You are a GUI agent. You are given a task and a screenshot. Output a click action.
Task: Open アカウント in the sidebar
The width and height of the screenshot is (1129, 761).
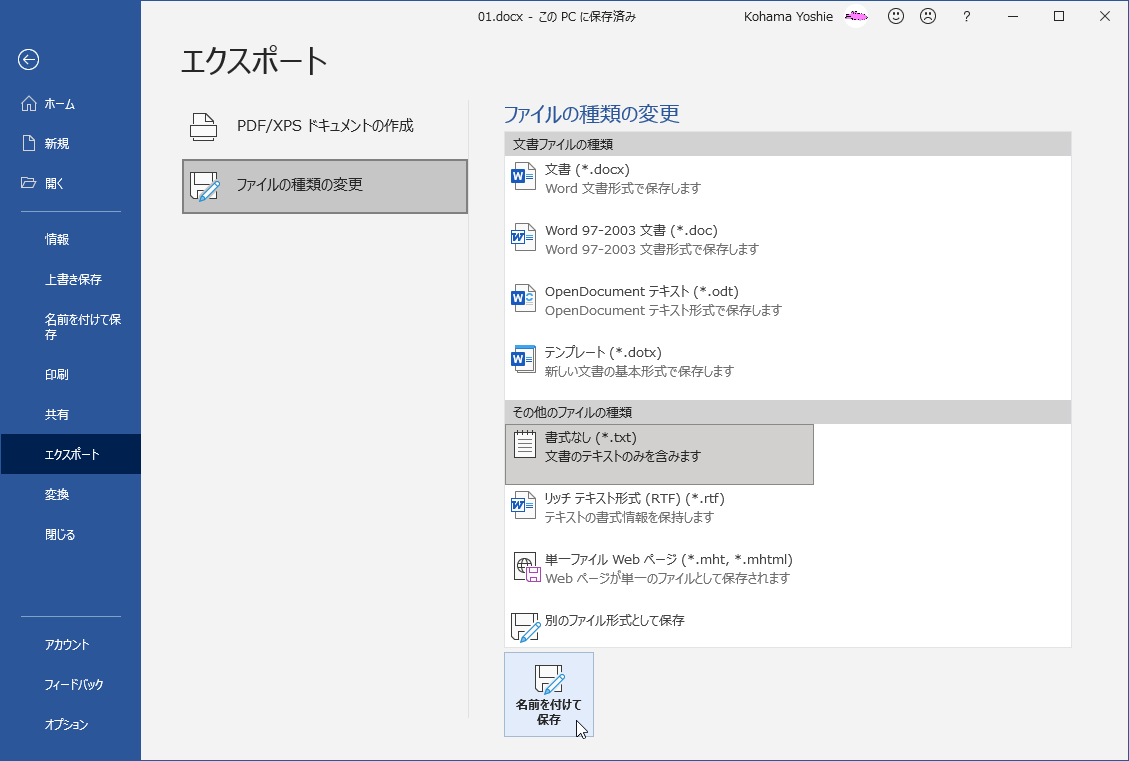71,644
